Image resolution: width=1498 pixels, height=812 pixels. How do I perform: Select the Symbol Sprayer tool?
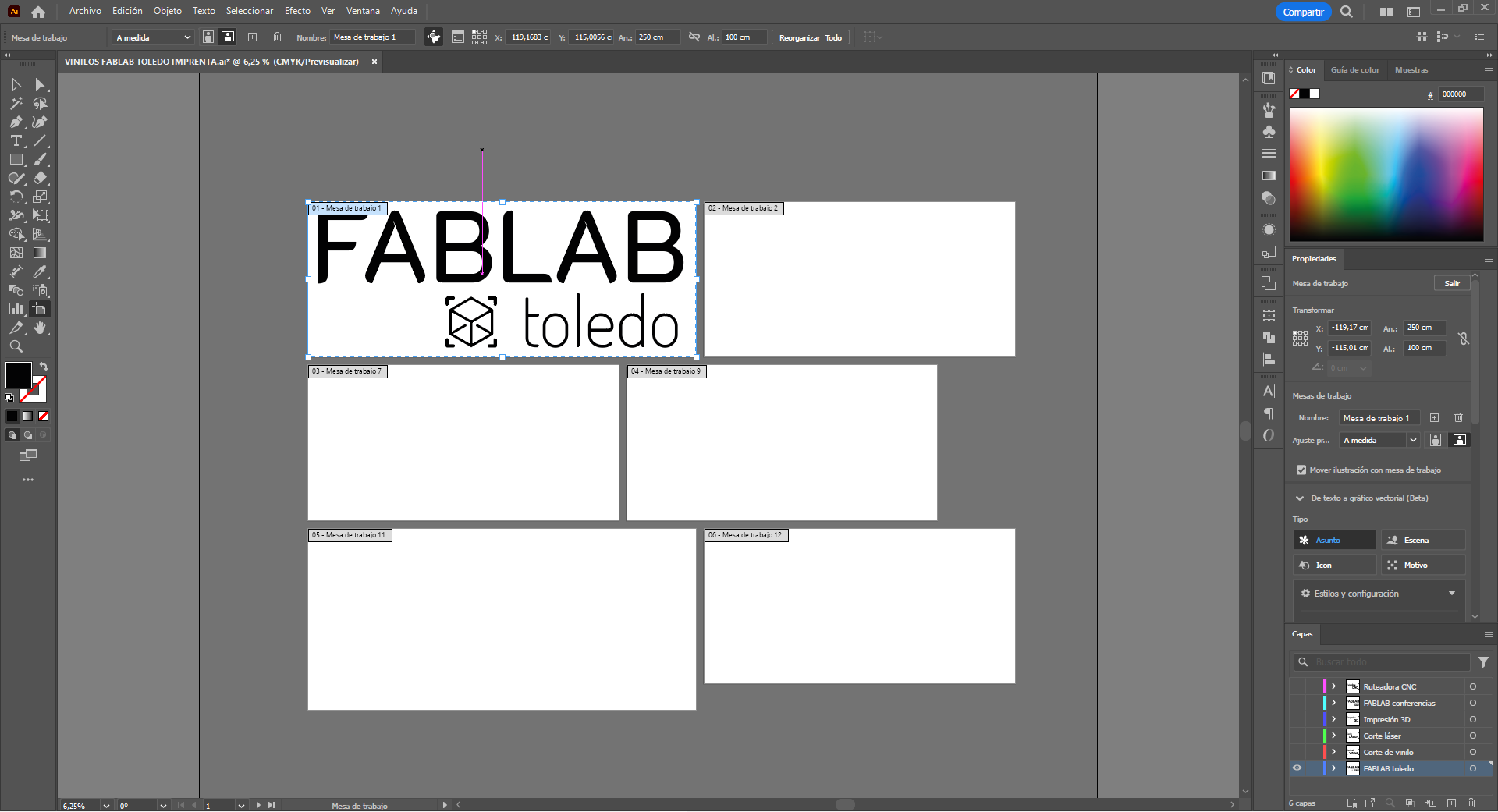41,290
